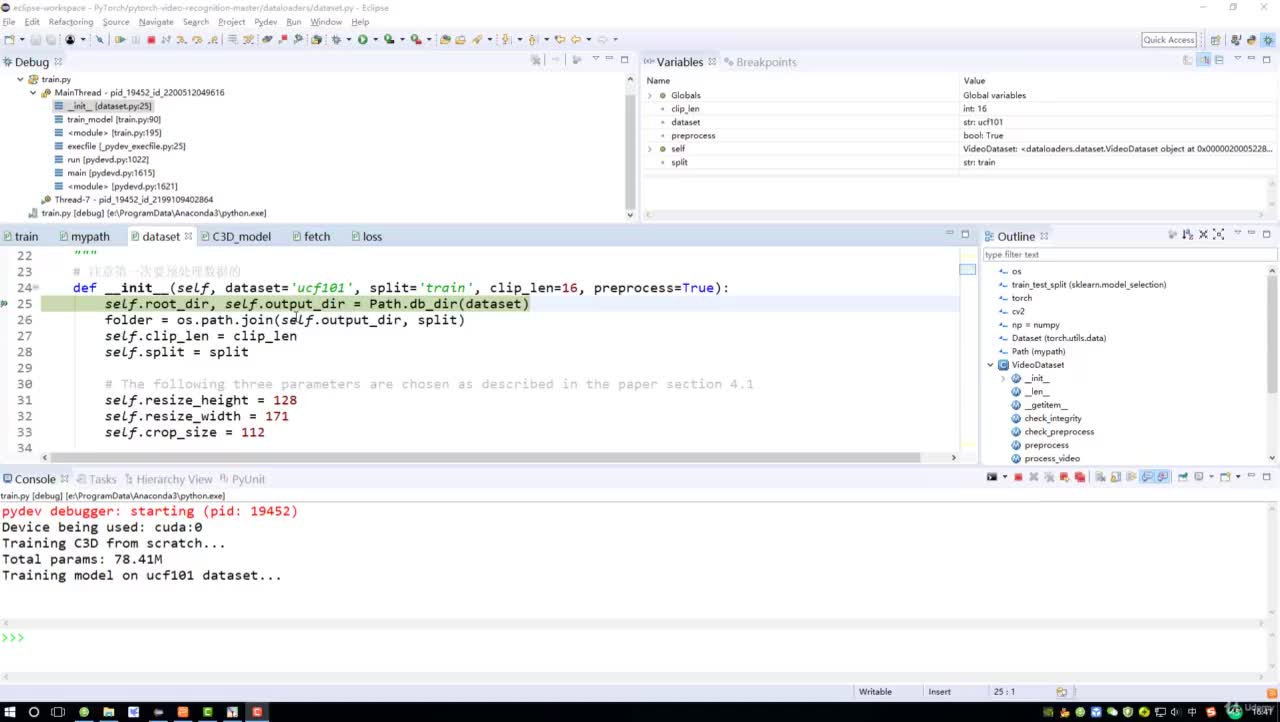Viewport: 1280px width, 722px height.
Task: Click the Collapse All icon in Outline
Action: pos(1203,235)
